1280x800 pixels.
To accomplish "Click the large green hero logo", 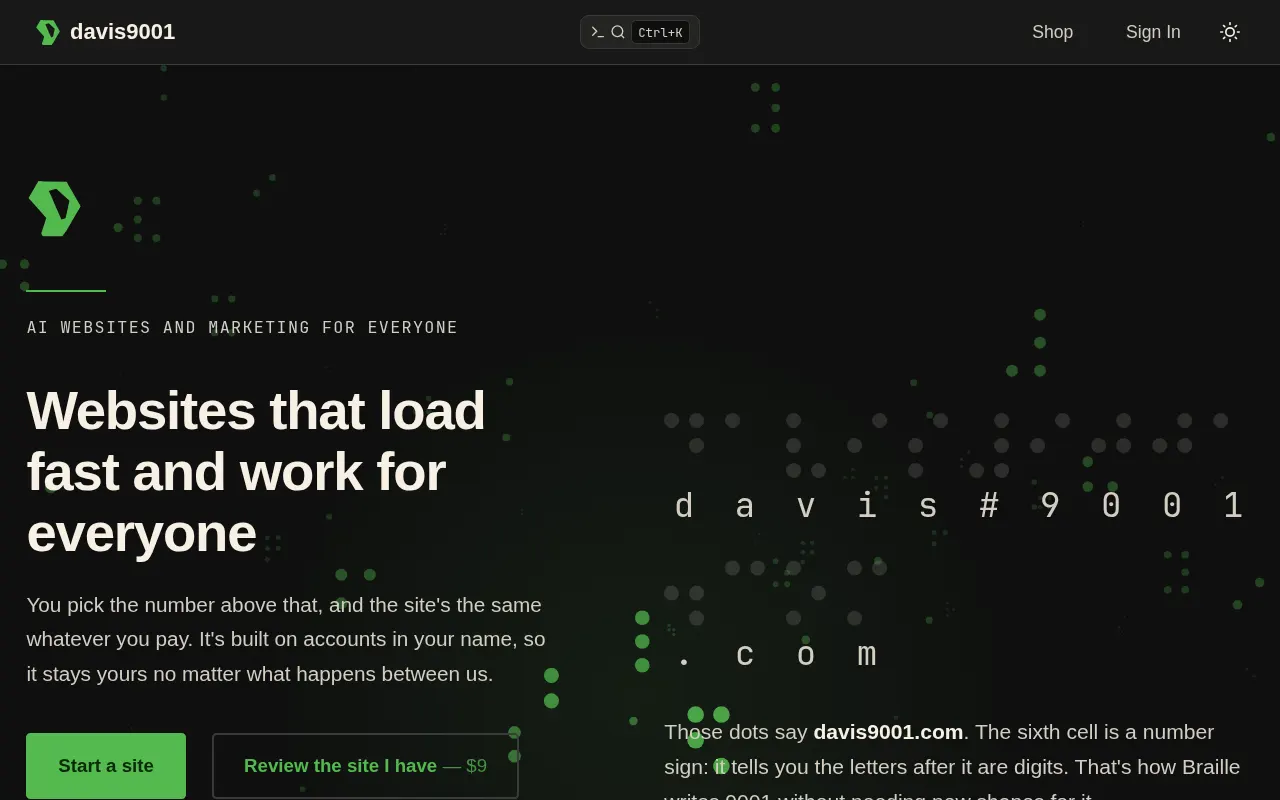I will coord(54,208).
